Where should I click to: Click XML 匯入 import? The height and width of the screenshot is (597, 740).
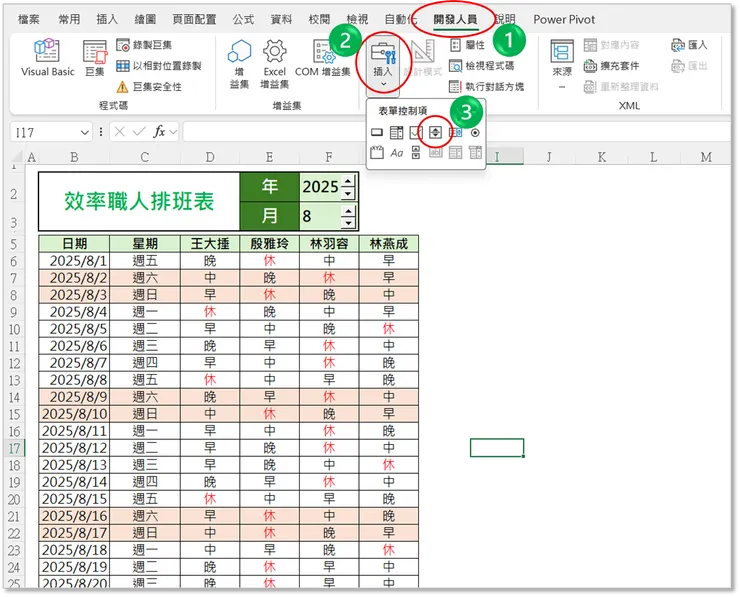click(x=689, y=45)
